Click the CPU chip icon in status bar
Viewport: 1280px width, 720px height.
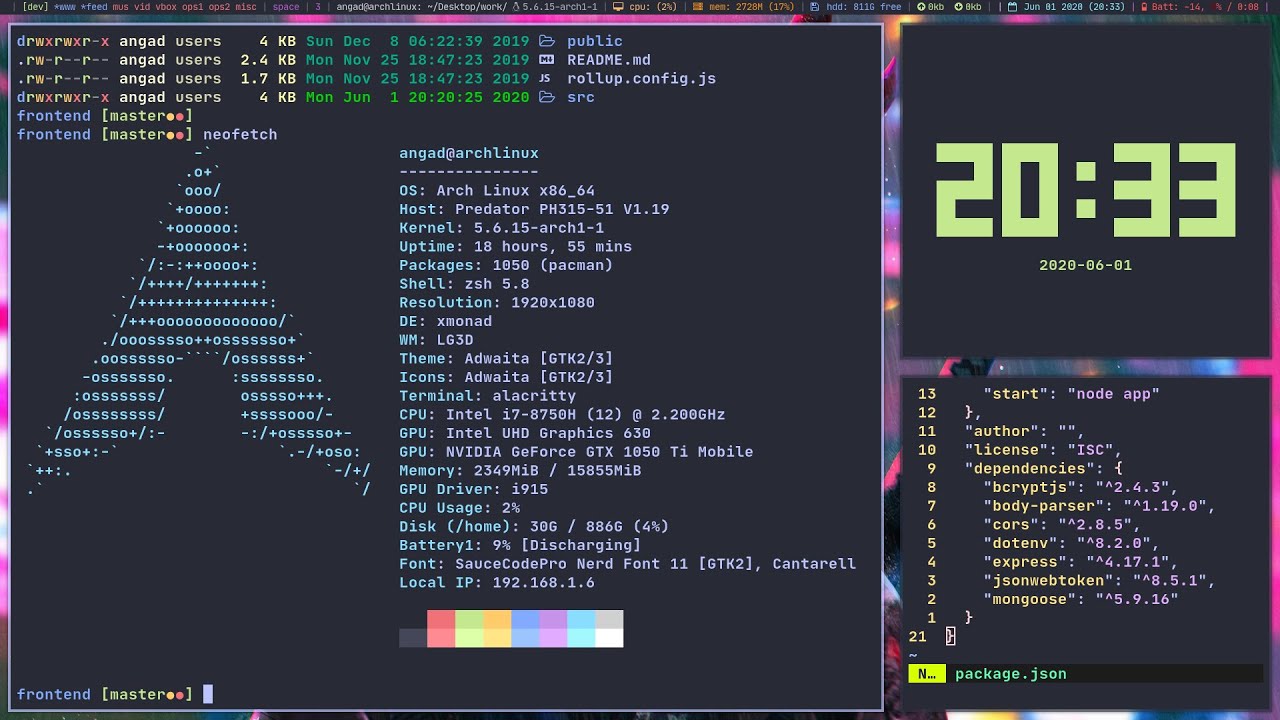point(618,6)
